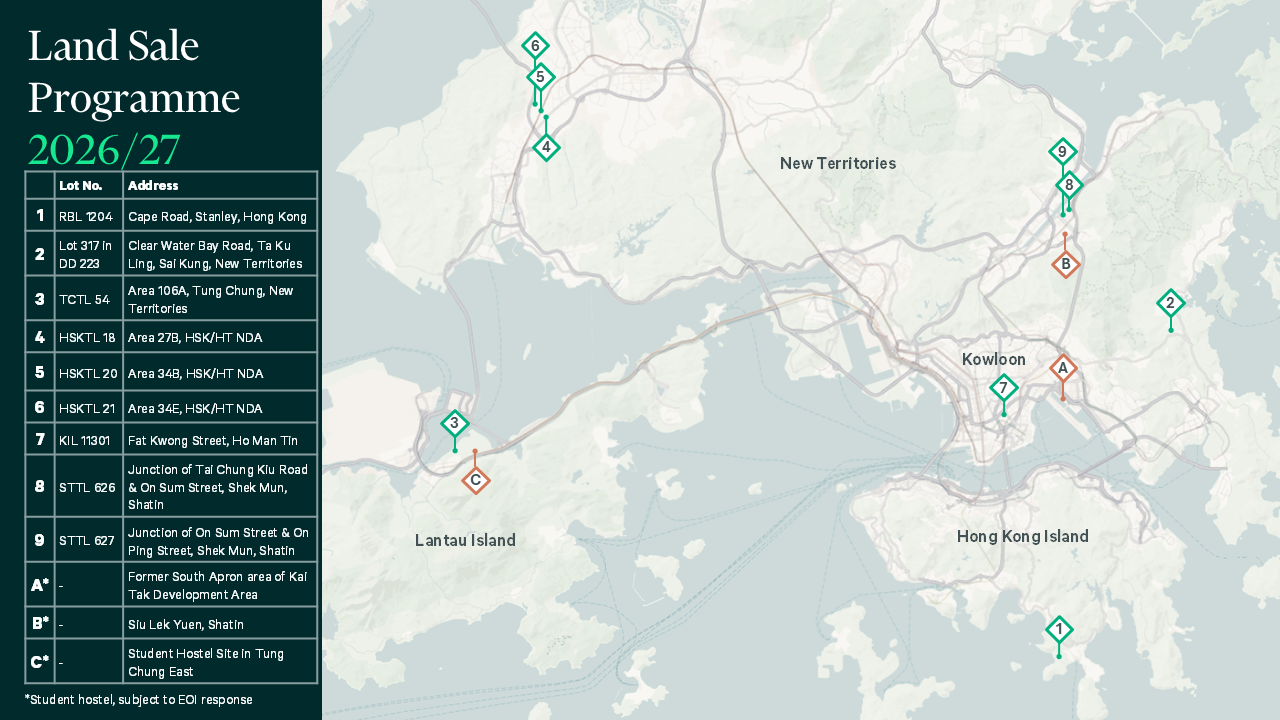Click green diamond marker 5 on map

(540, 77)
